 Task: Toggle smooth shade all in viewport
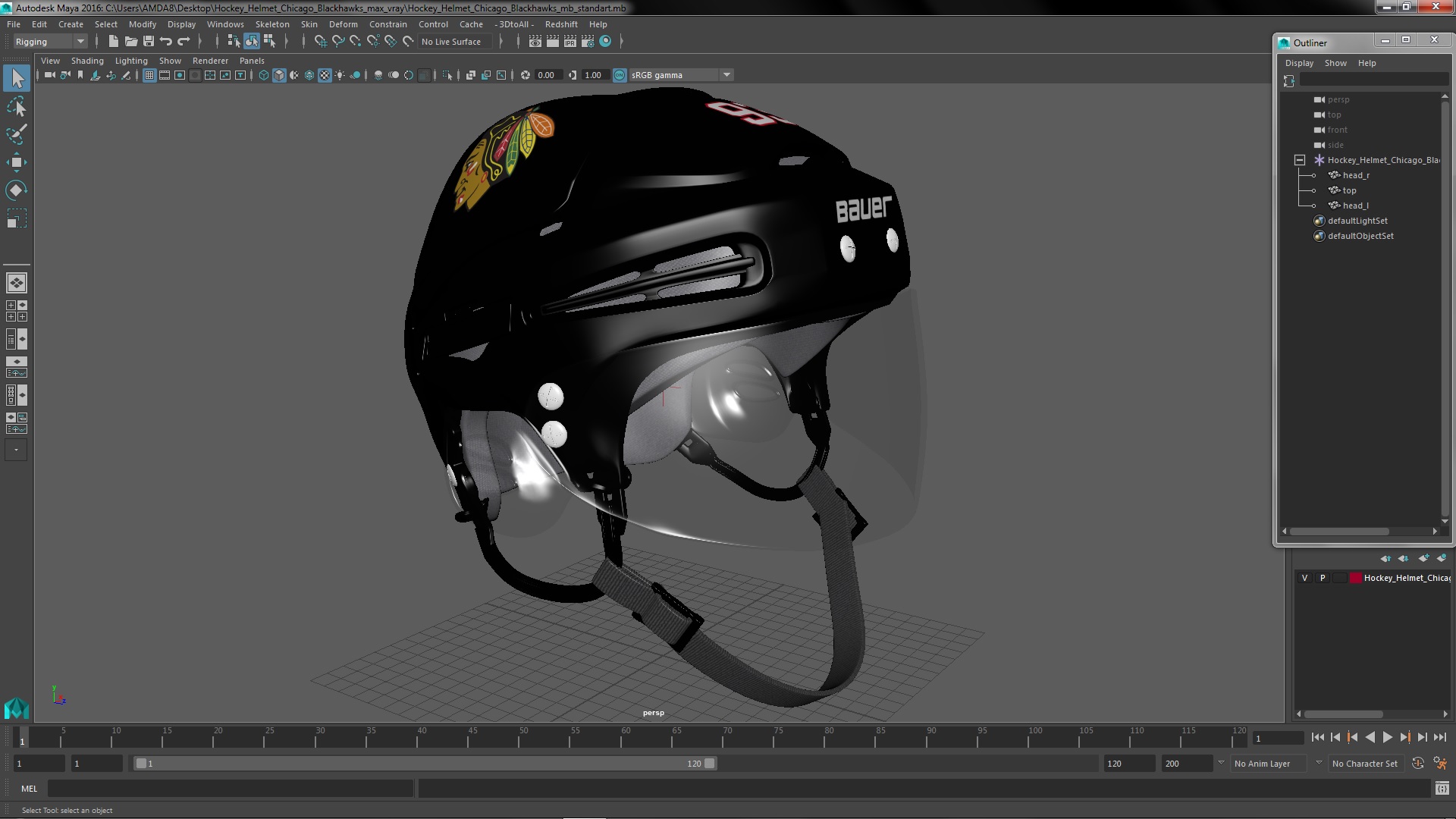click(x=279, y=75)
